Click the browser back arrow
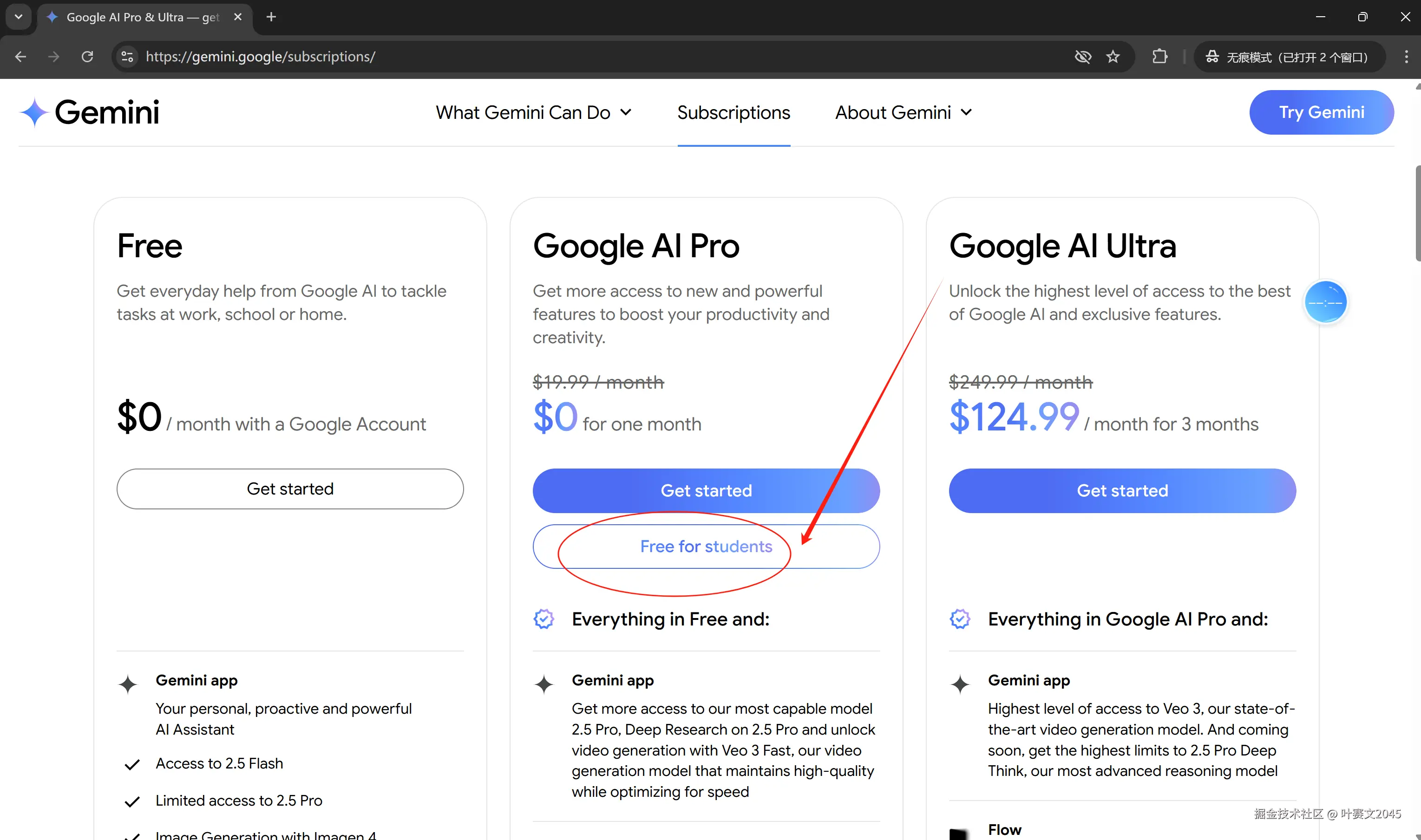This screenshot has height=840, width=1421. 21,57
